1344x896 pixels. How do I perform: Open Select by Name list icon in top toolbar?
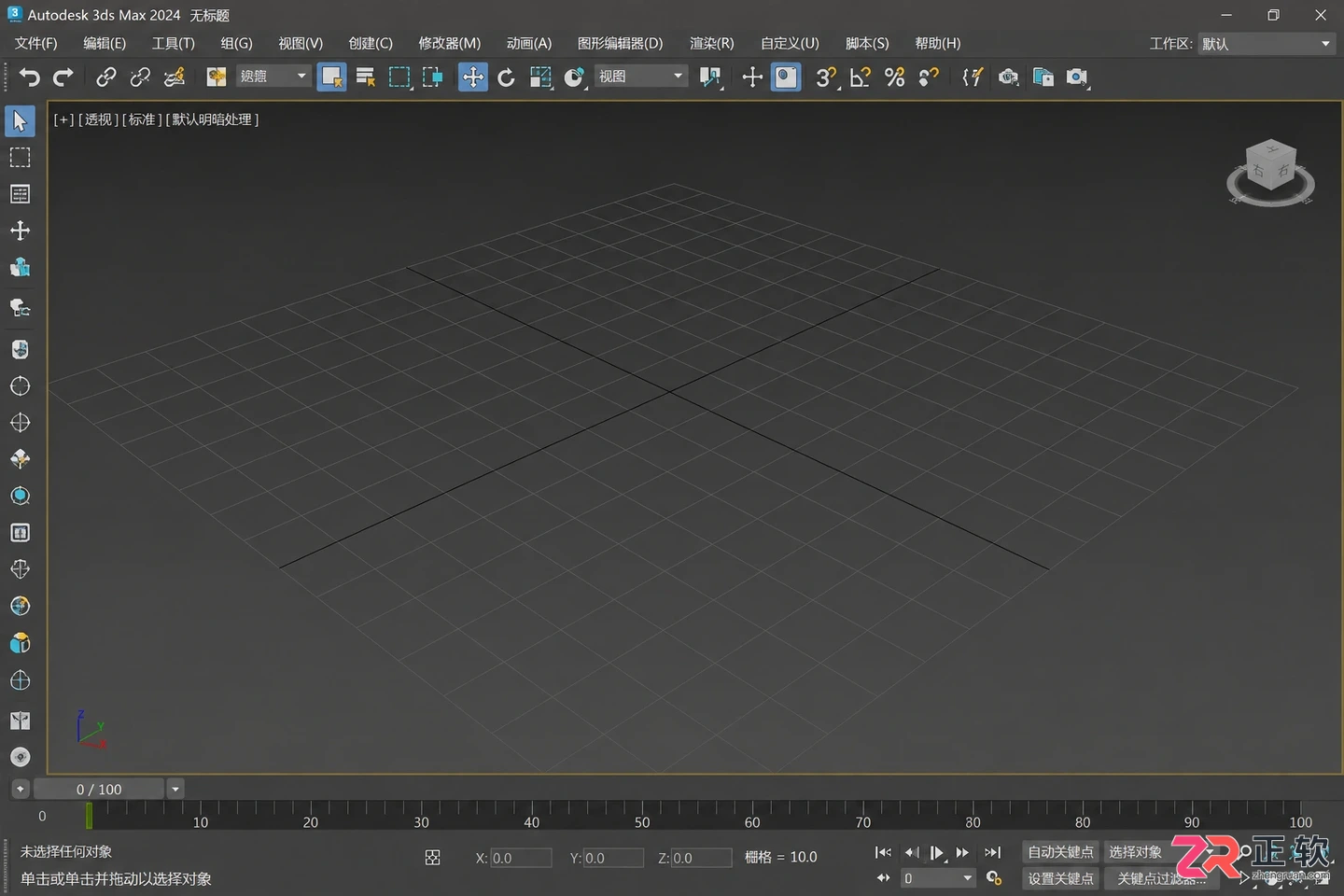366,77
